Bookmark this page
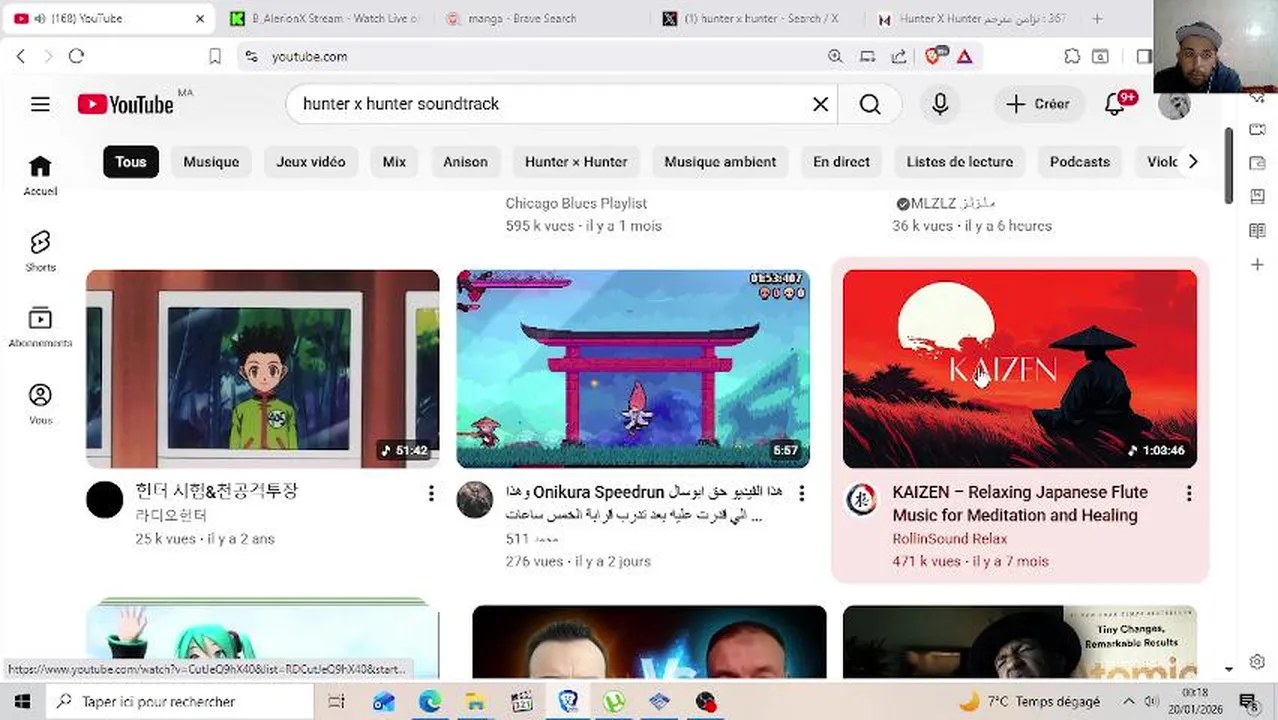Screen dimensions: 1278x720 [214, 57]
